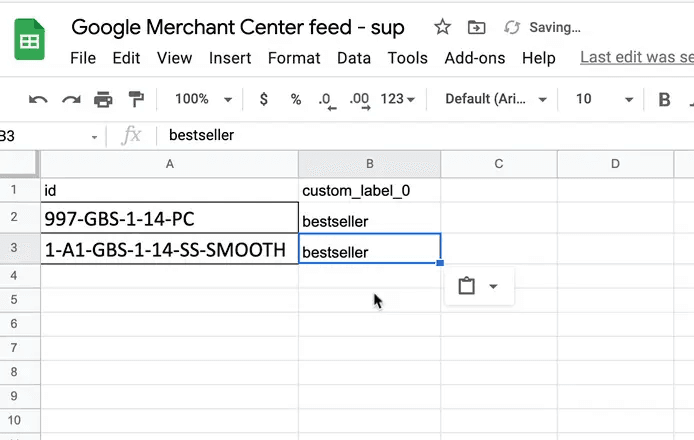Select column B header
694x440 pixels.
[370, 164]
